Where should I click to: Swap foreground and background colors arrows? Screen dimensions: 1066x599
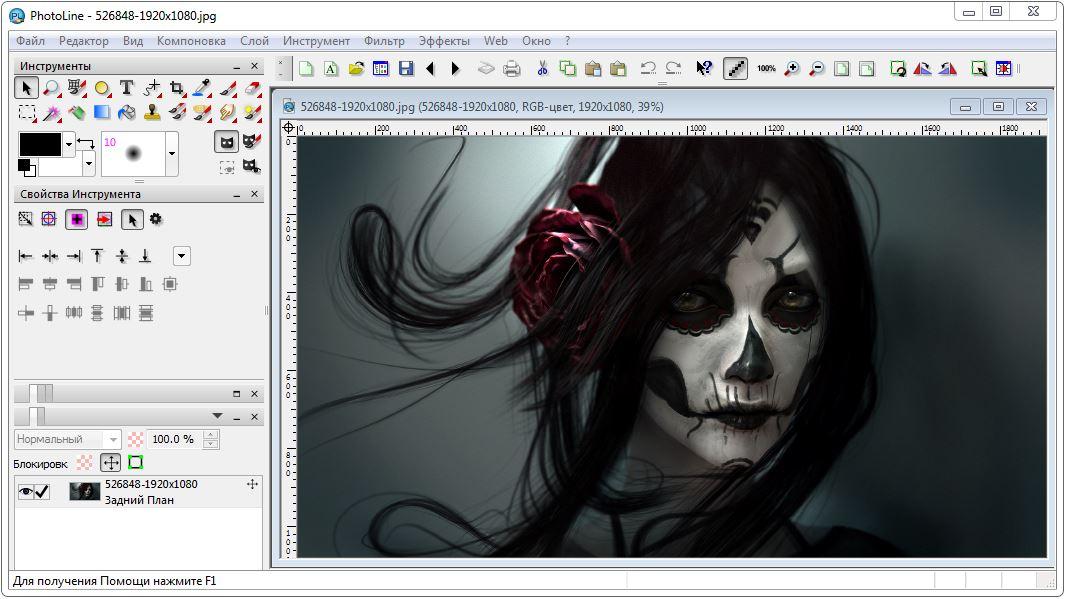coord(86,143)
